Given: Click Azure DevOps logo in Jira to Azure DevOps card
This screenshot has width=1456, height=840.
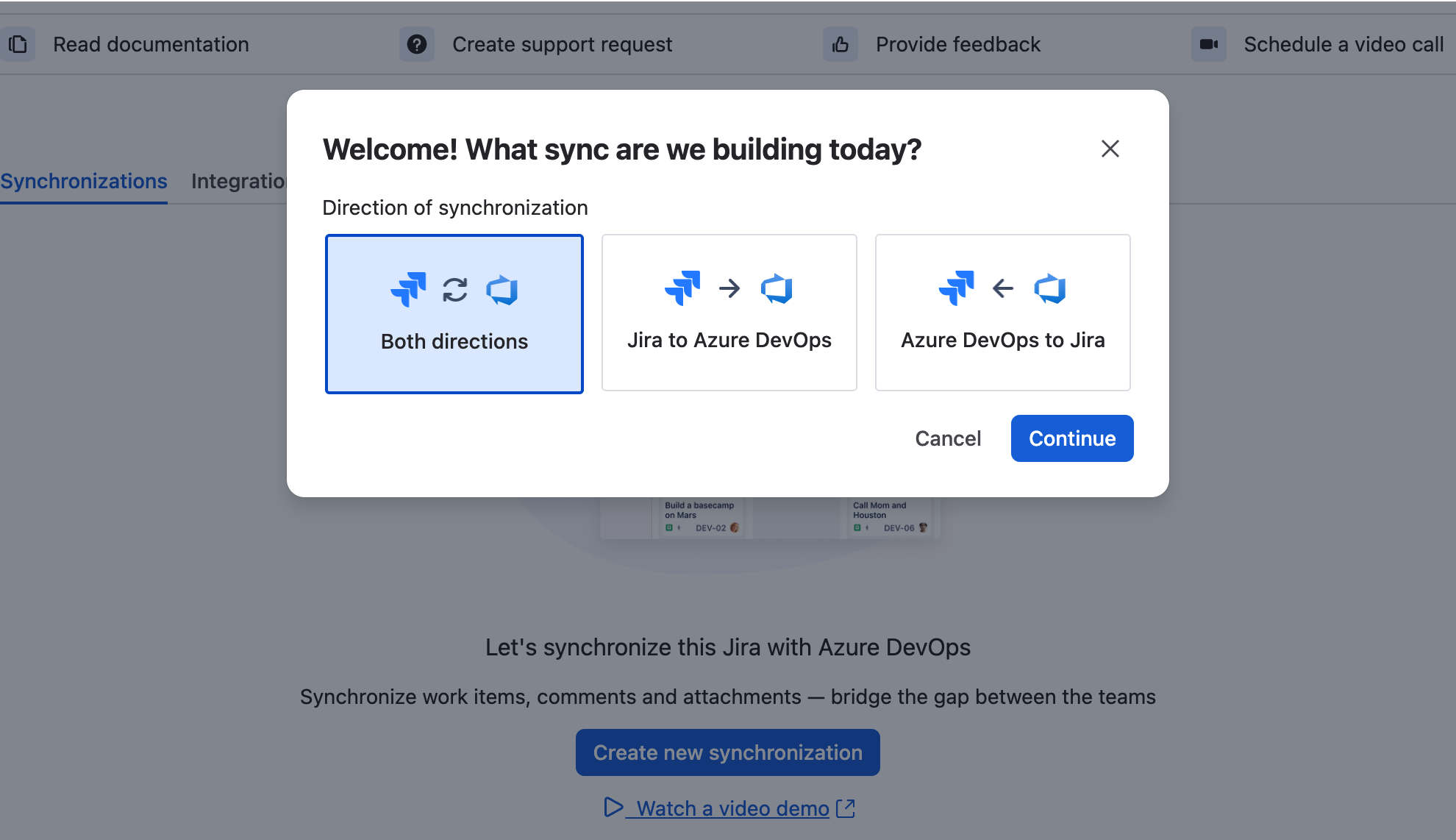Looking at the screenshot, I should [x=777, y=288].
